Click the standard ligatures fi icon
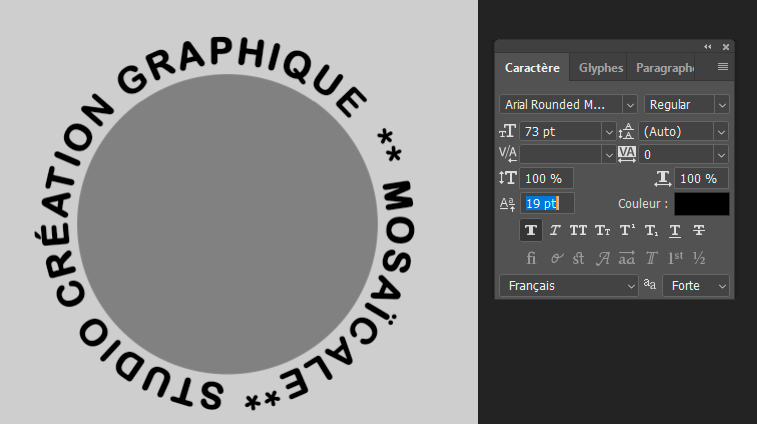757x424 pixels. click(530, 258)
